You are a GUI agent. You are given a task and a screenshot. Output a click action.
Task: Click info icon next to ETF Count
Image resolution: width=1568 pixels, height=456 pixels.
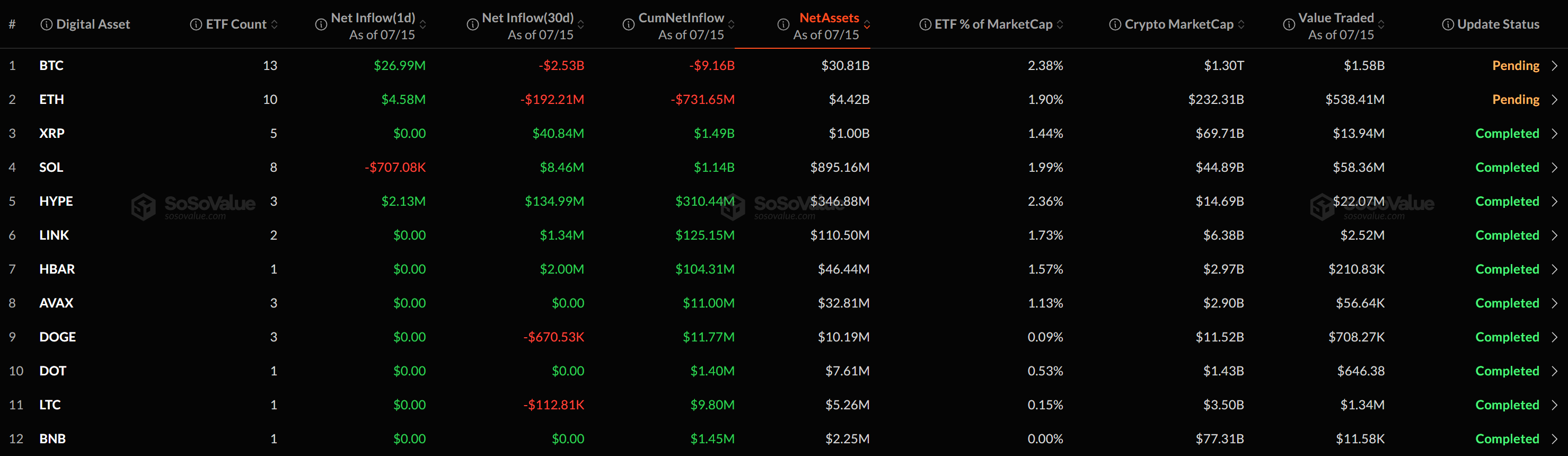click(196, 24)
